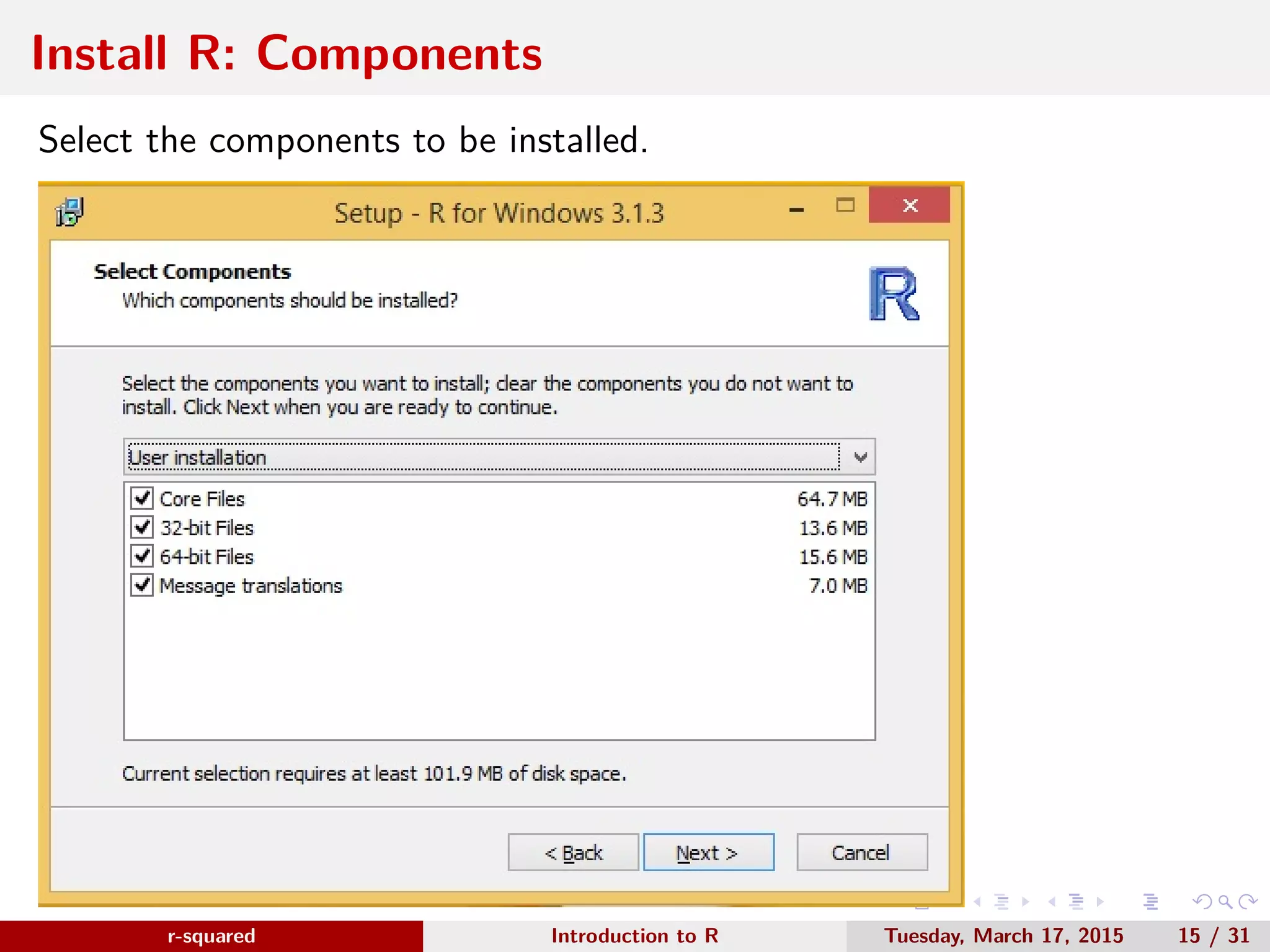Click the 13.6 MB size value
The image size is (1270, 952).
(x=833, y=528)
